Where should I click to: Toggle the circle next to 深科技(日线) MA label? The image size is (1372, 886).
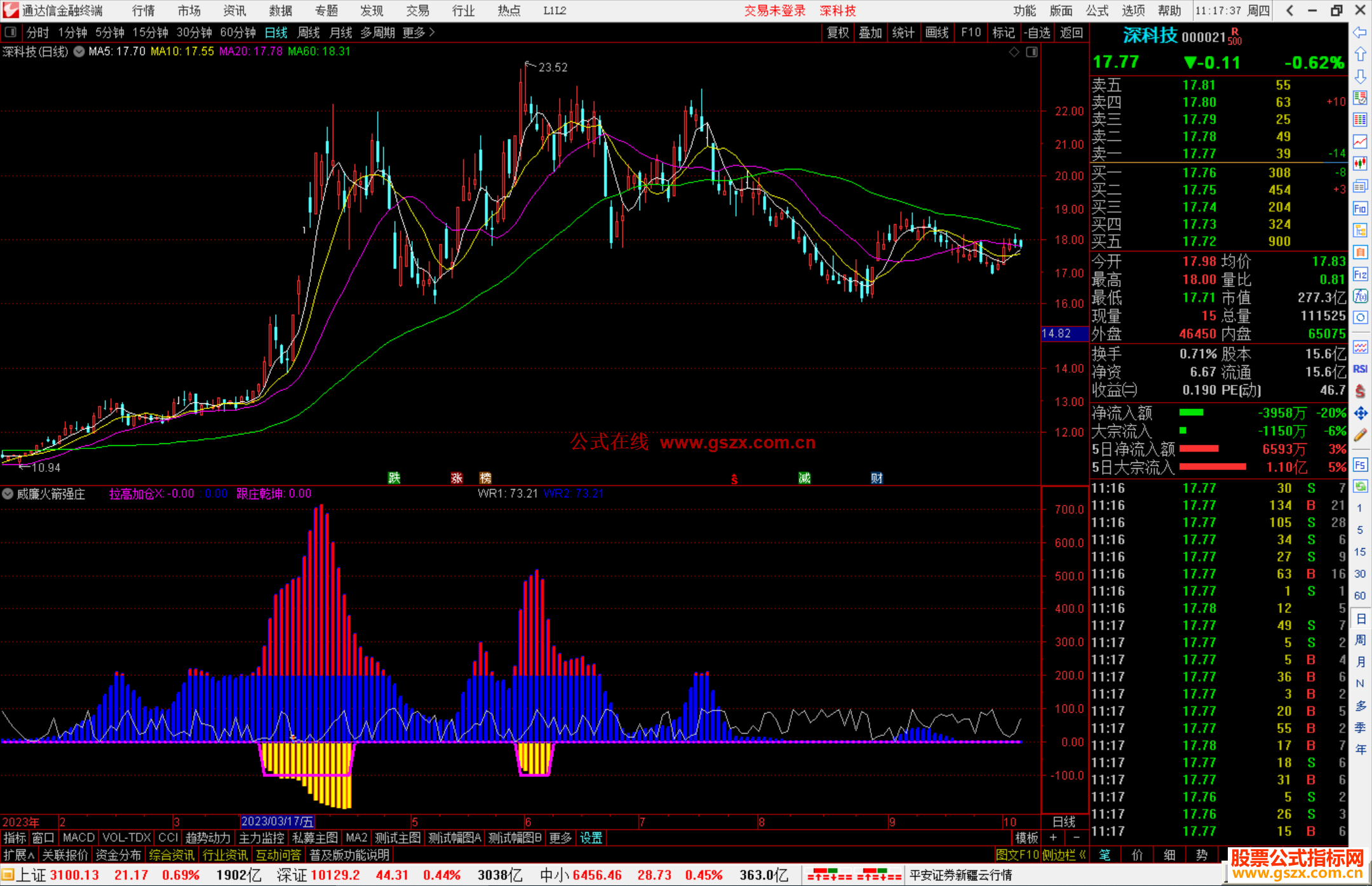(79, 51)
